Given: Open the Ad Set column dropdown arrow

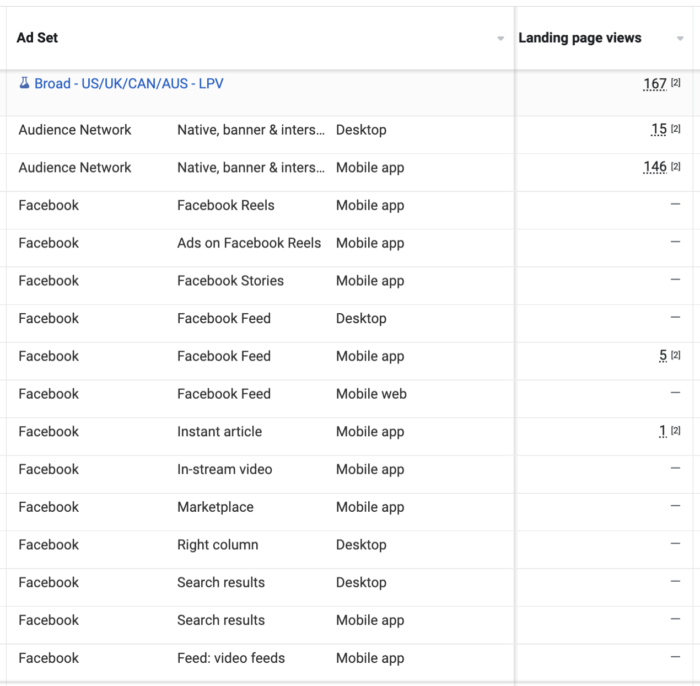Looking at the screenshot, I should [x=500, y=39].
